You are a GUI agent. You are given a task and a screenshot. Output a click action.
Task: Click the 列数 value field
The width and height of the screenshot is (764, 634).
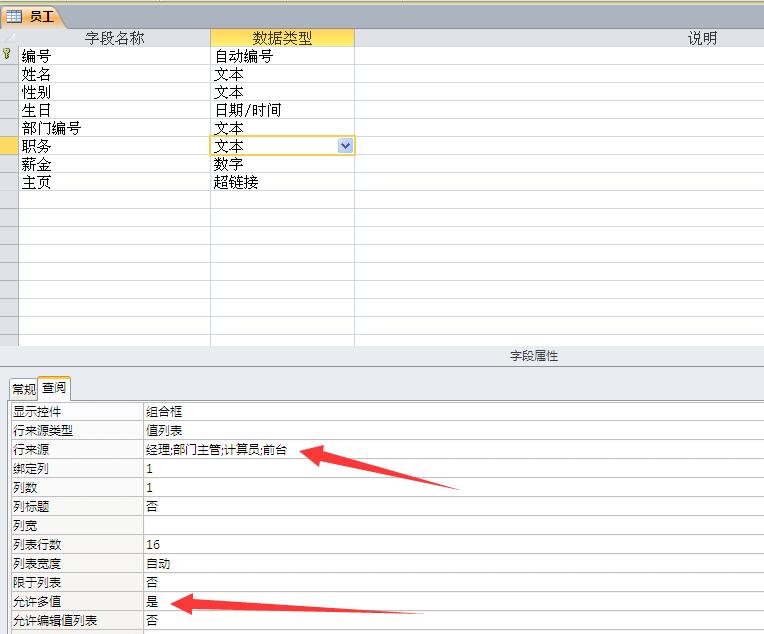coord(454,488)
